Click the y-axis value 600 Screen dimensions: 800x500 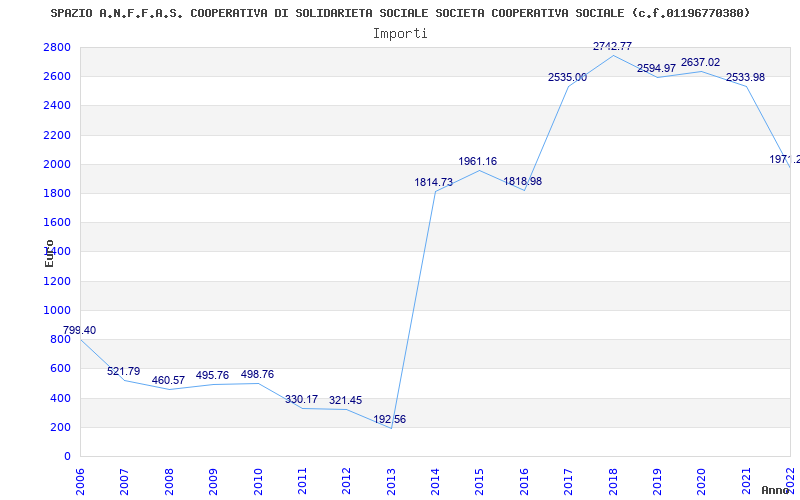[61, 368]
